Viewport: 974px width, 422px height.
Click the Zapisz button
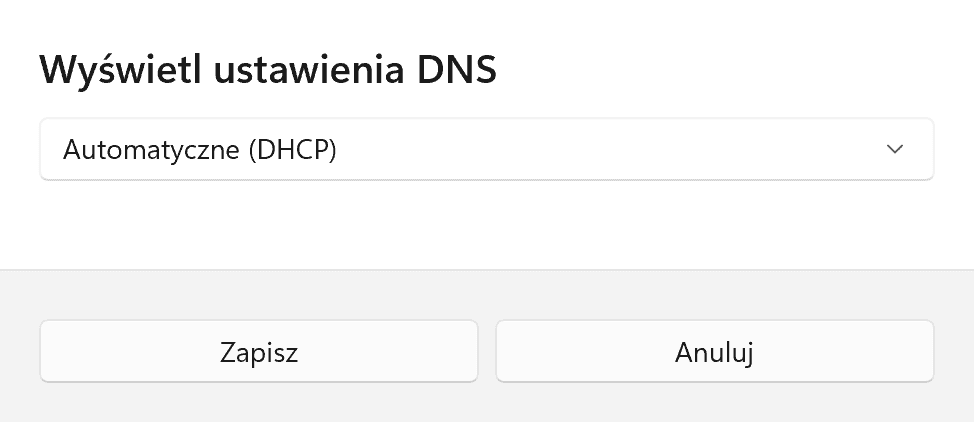pos(259,351)
